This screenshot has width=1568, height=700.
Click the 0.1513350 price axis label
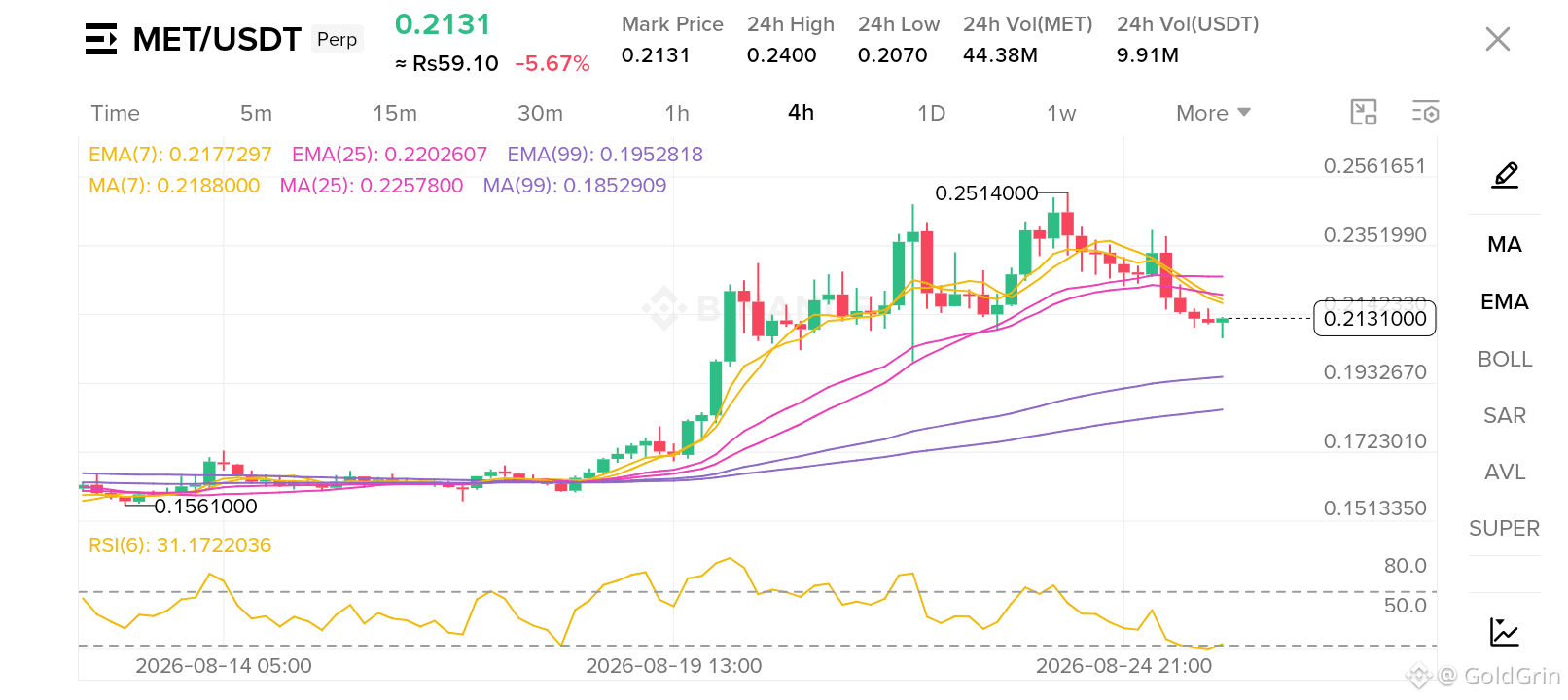[1374, 508]
